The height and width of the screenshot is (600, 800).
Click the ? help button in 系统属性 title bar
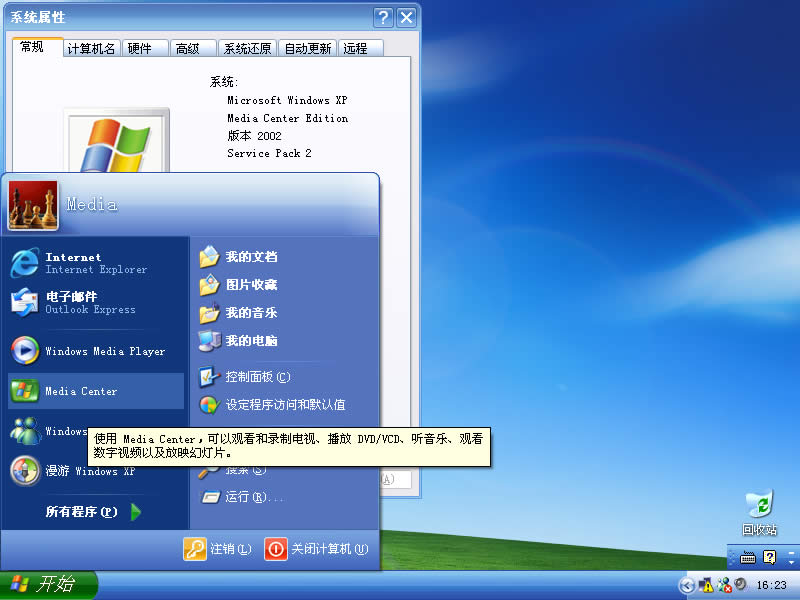(x=384, y=18)
